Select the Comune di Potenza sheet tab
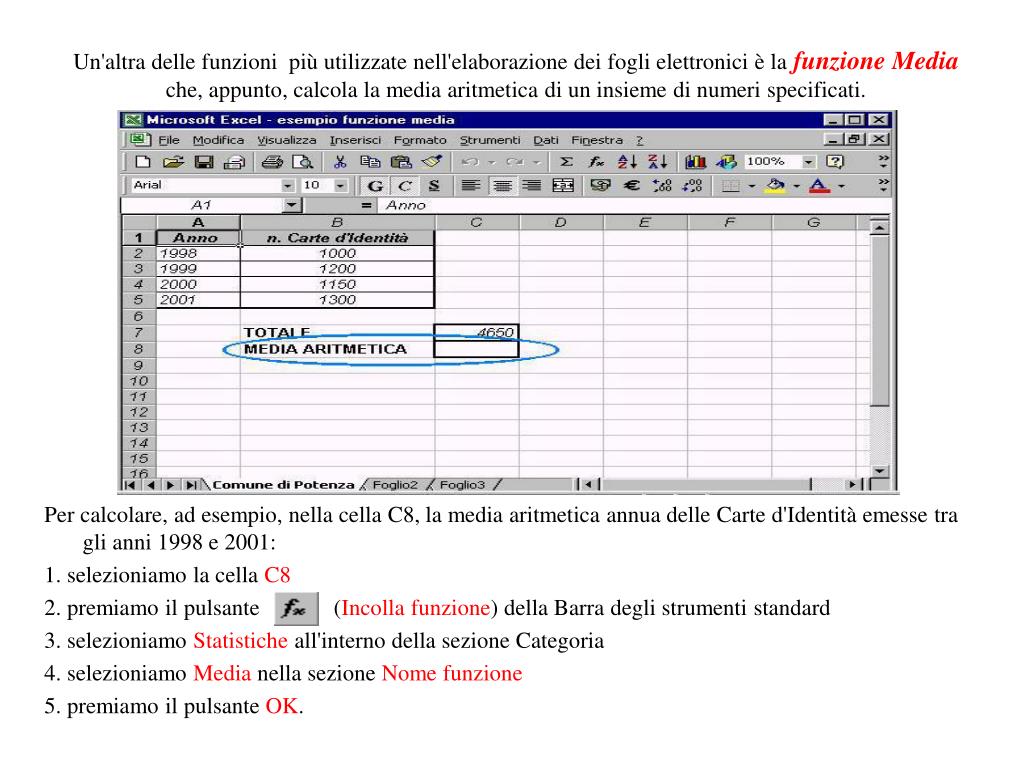The image size is (1024, 768). [x=283, y=485]
